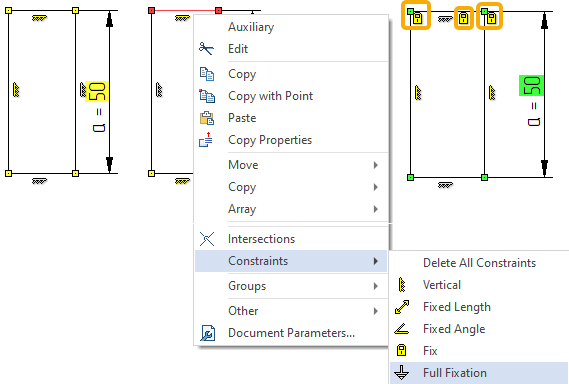This screenshot has height=384, width=569.
Task: Select the red top line of middle sketch
Action: pyautogui.click(x=185, y=11)
